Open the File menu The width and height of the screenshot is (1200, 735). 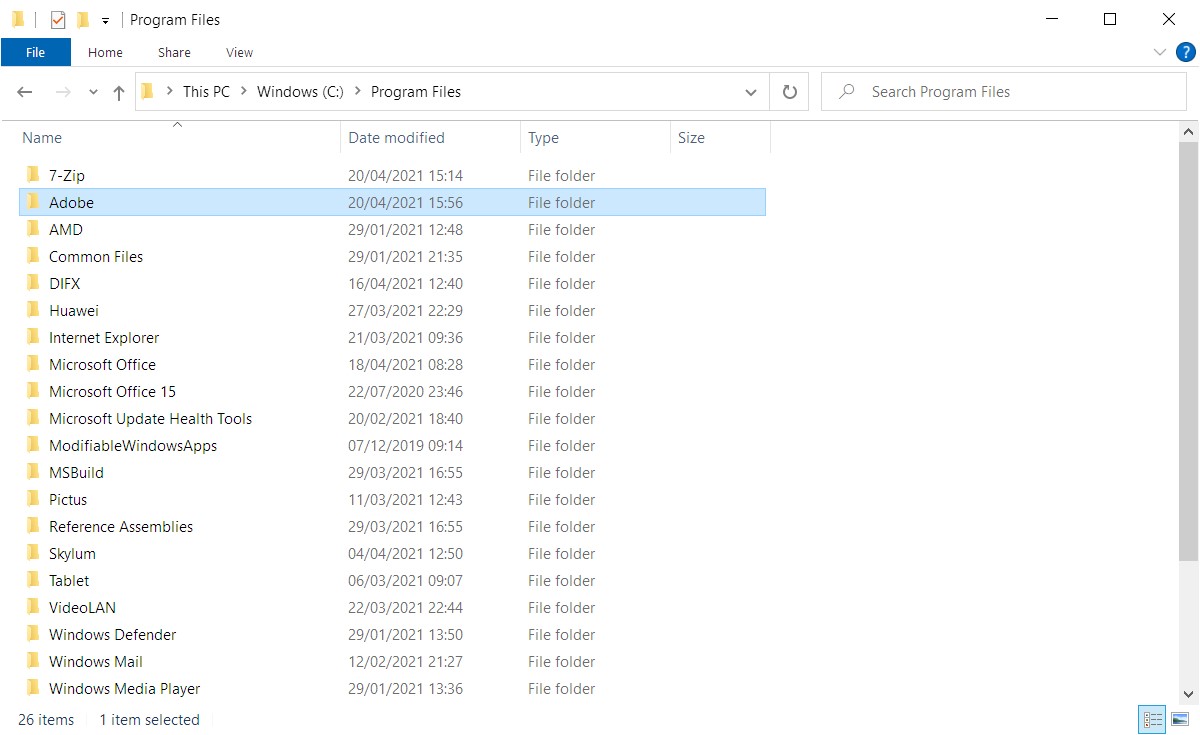click(36, 52)
